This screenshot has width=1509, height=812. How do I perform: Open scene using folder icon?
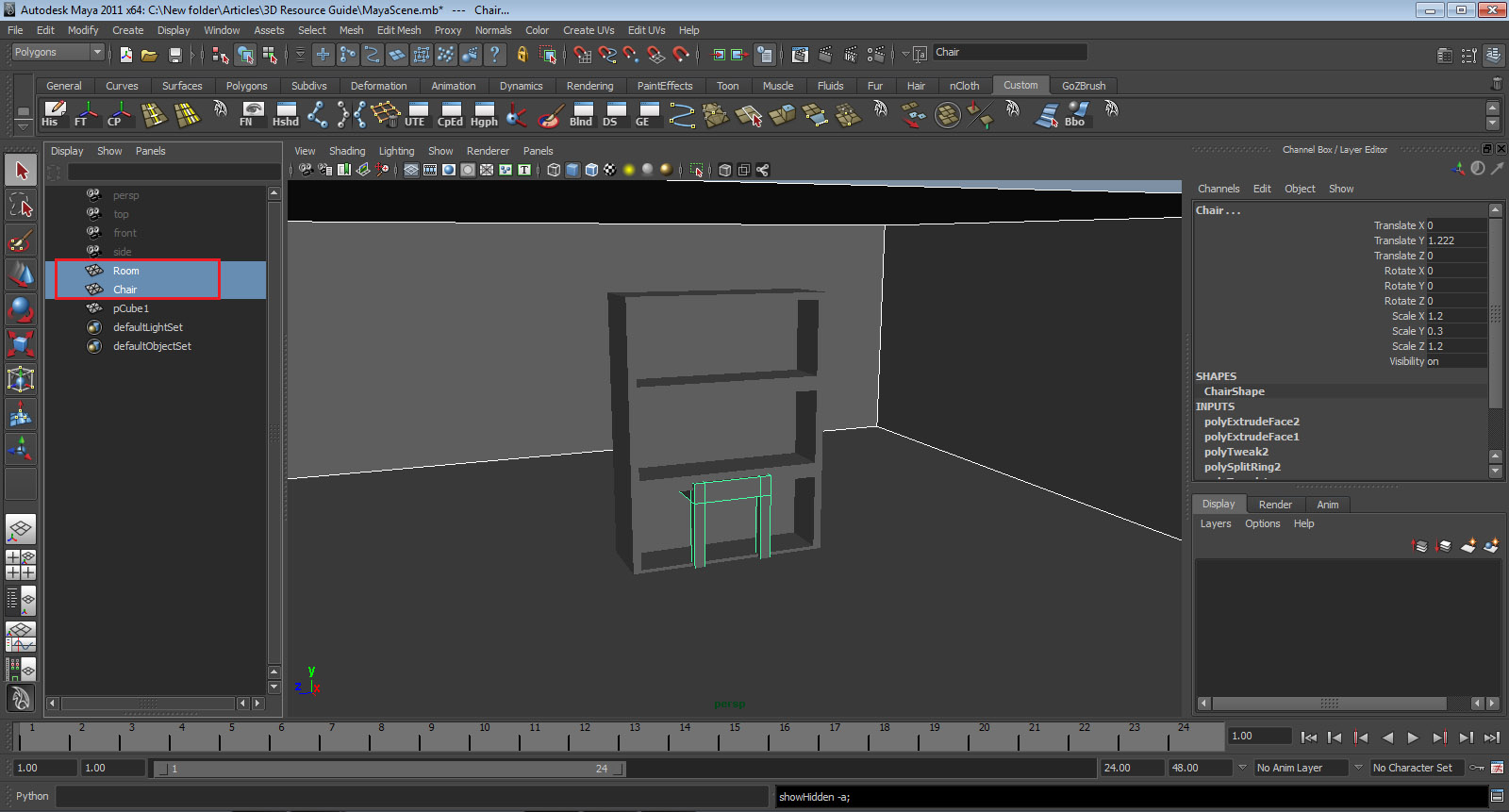click(x=149, y=55)
